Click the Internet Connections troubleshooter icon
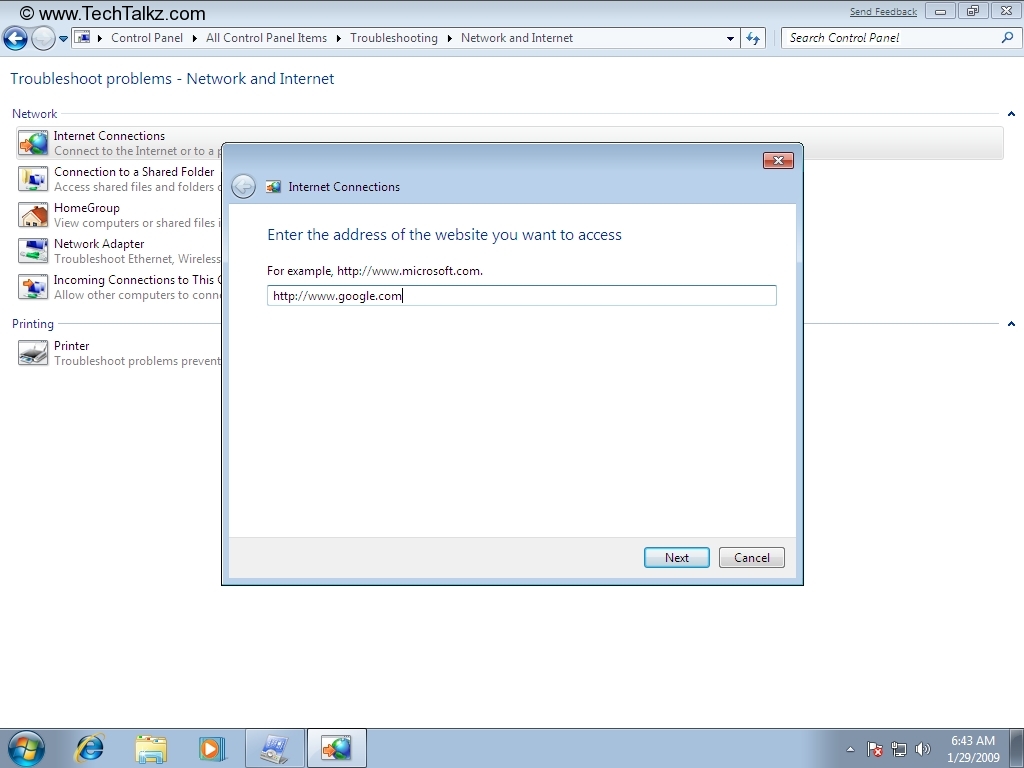1024x768 pixels. point(33,143)
